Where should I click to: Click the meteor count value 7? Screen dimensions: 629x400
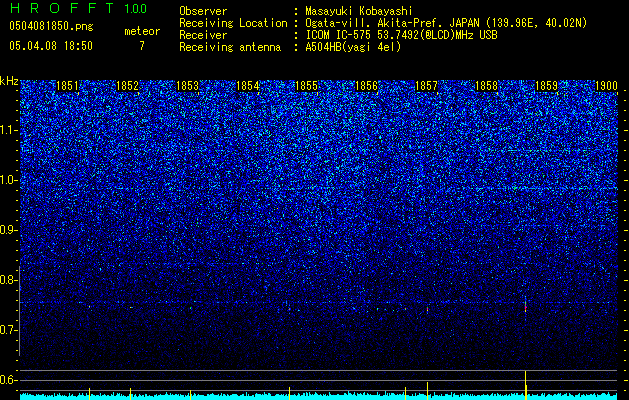click(x=142, y=46)
